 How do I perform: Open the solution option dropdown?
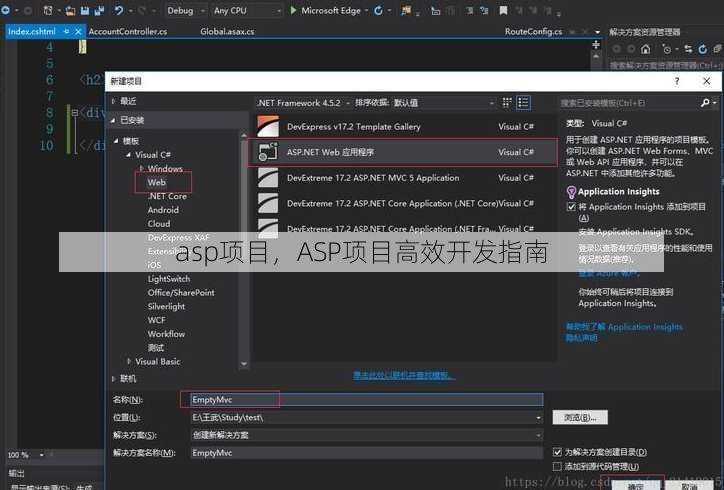point(538,435)
